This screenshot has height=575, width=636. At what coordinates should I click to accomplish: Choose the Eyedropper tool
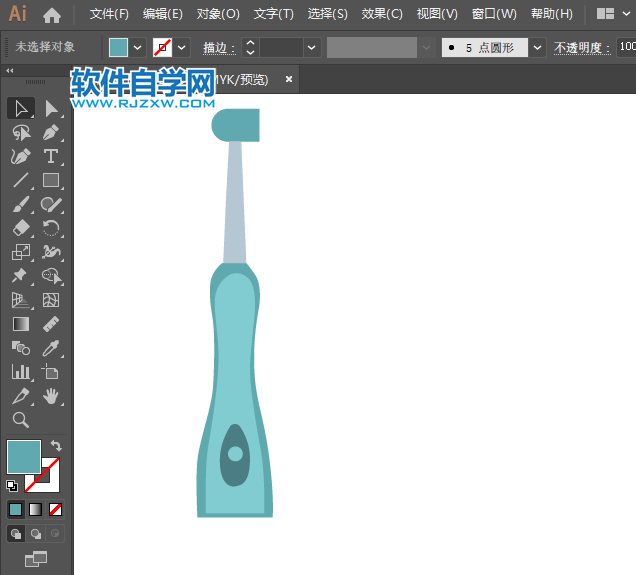51,348
